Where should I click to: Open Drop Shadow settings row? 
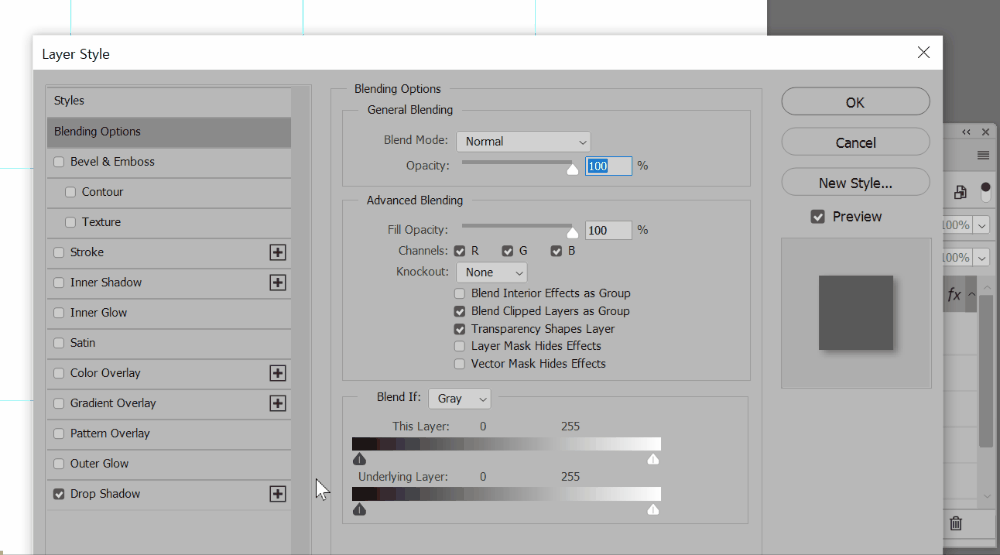(169, 494)
